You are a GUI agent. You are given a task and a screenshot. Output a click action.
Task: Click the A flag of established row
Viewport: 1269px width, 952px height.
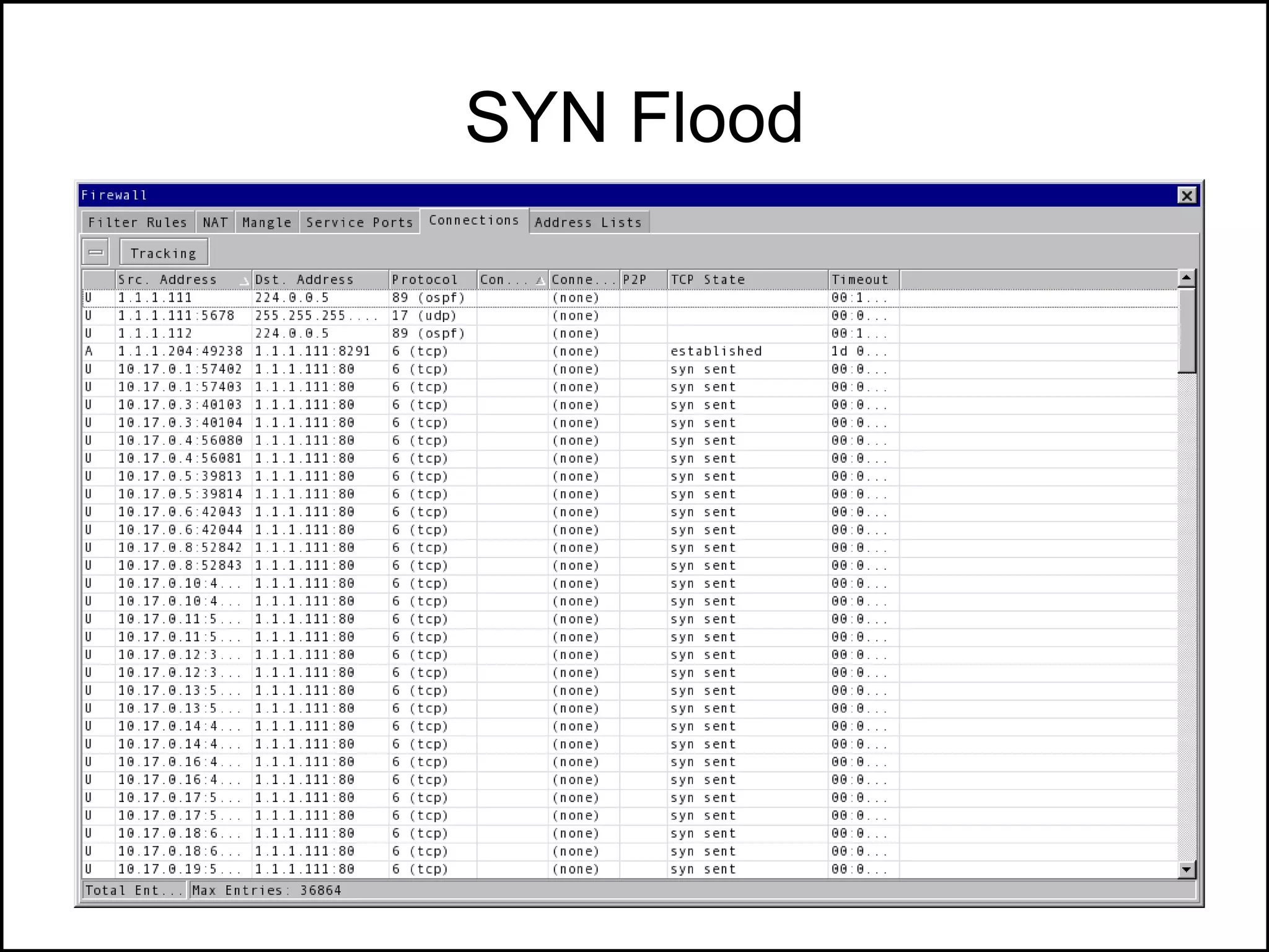coord(89,351)
